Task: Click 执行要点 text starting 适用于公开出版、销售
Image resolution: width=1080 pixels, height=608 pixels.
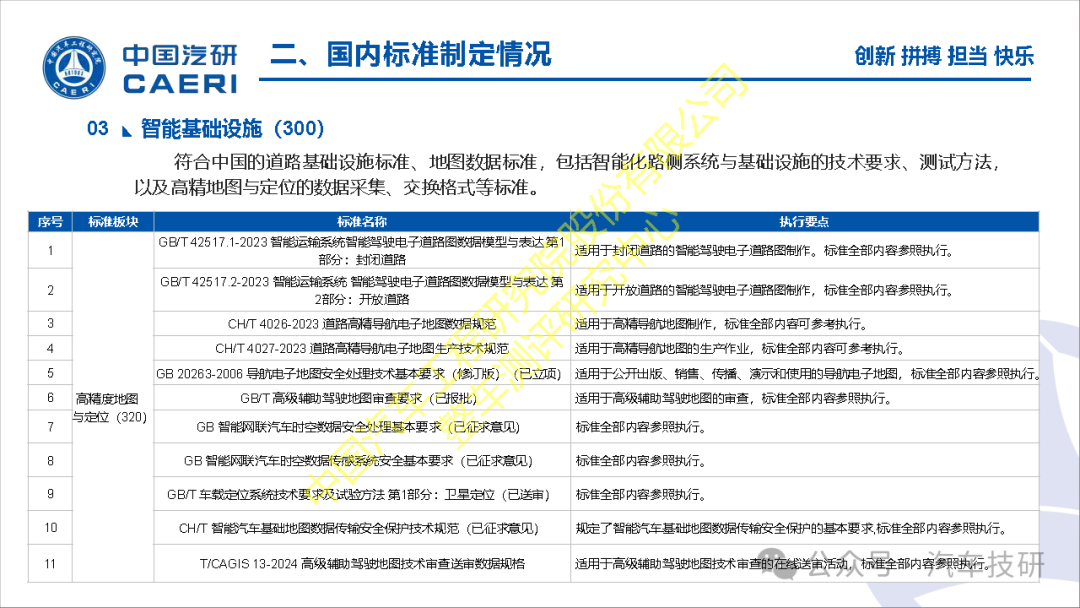Action: [x=807, y=373]
